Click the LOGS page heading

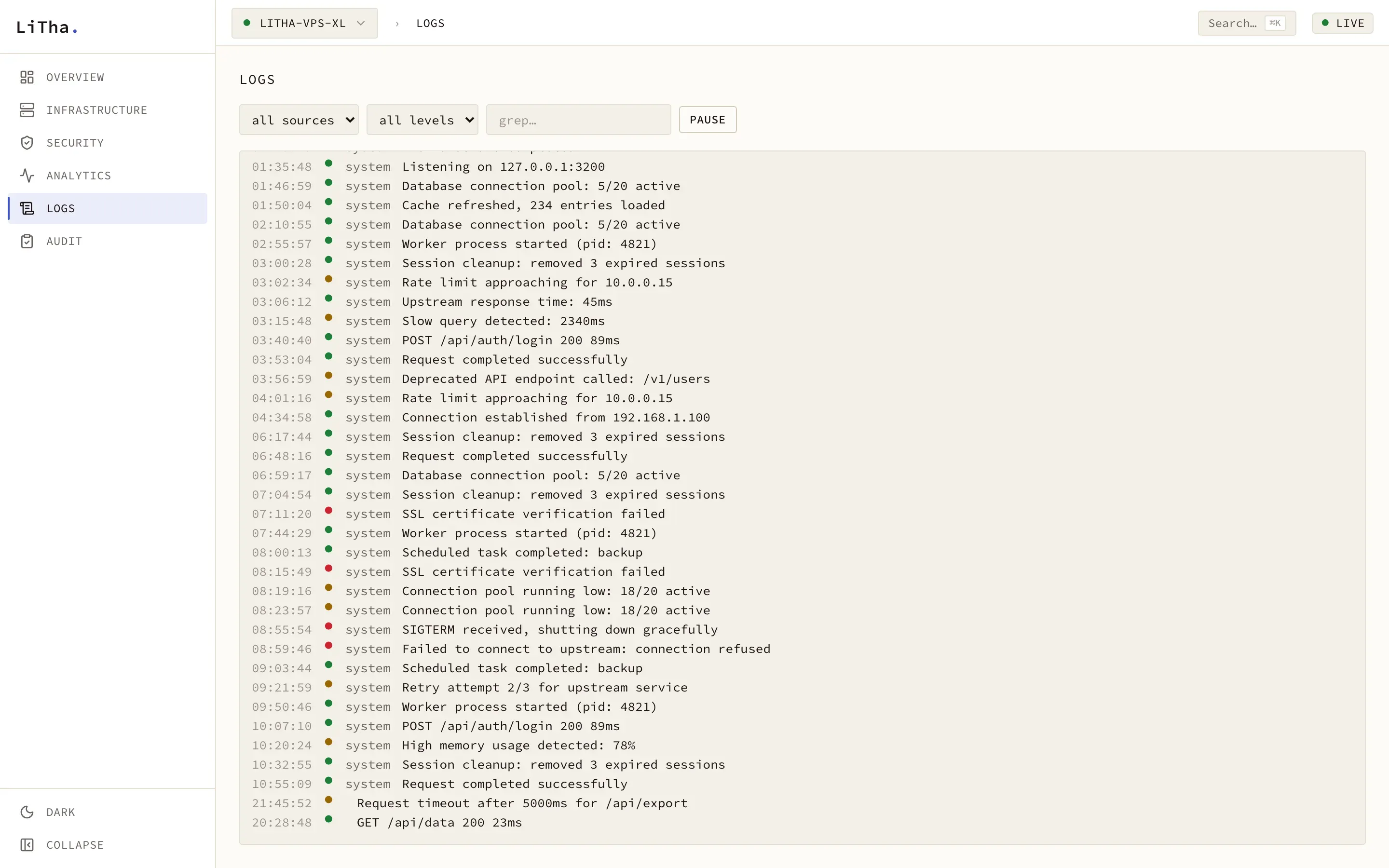[x=258, y=80]
